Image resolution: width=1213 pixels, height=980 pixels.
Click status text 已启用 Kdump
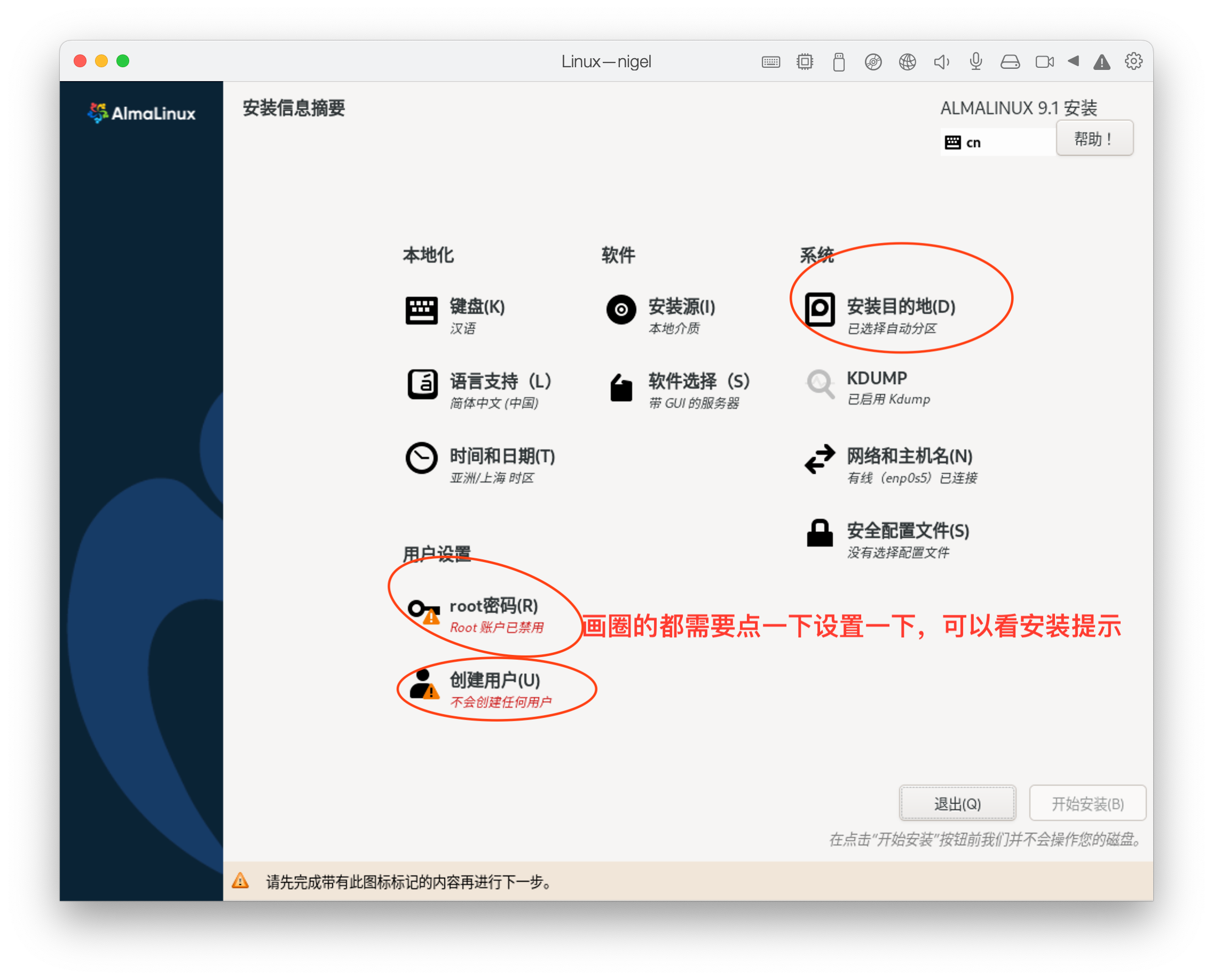point(889,399)
